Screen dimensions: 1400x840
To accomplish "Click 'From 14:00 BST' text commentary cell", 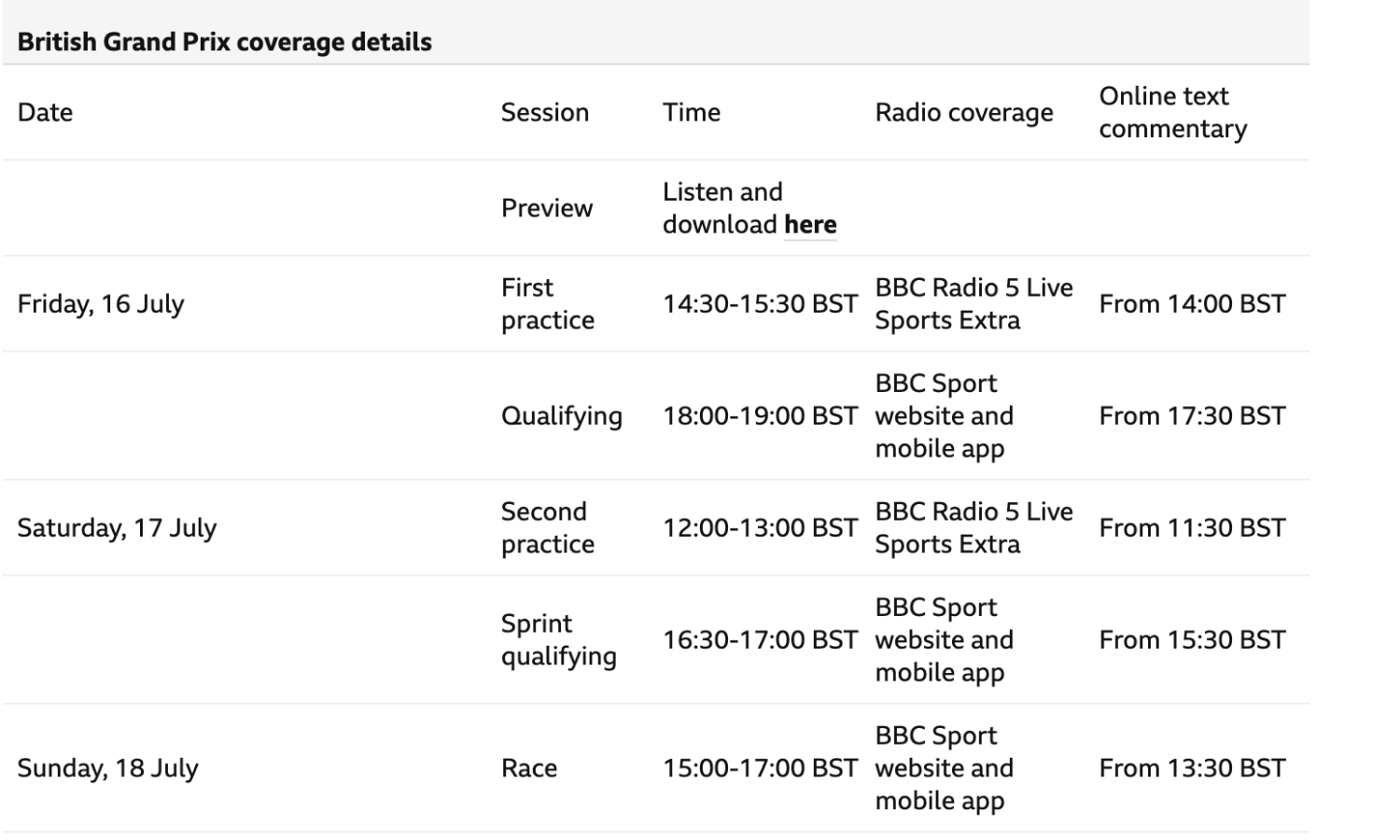I will (1193, 304).
